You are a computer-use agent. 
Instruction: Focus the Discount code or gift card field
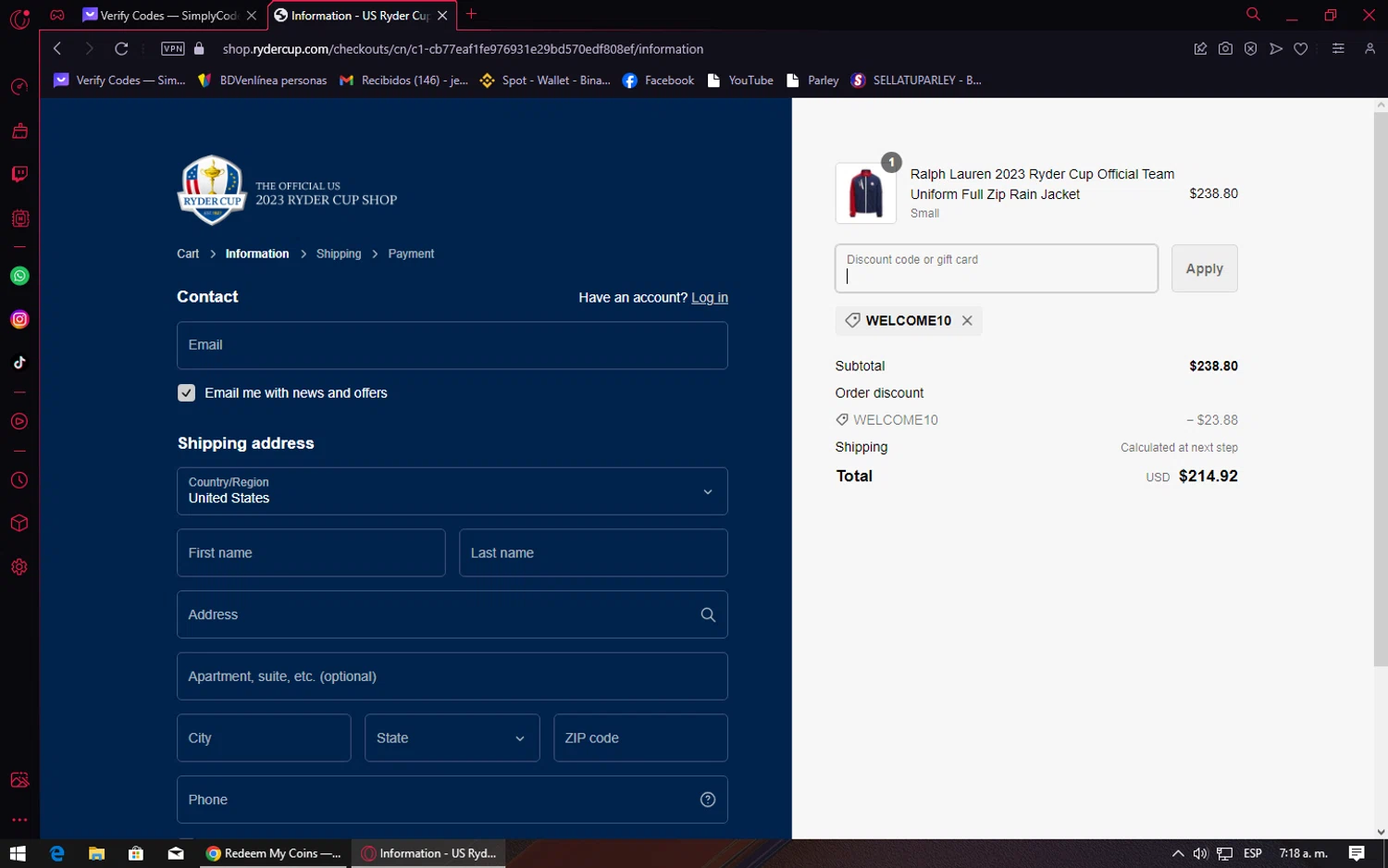click(996, 268)
